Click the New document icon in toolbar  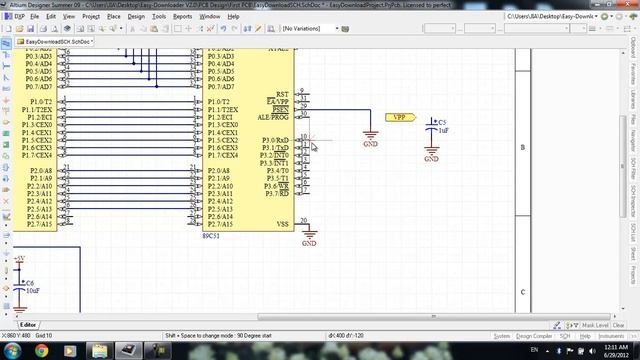tap(8, 29)
